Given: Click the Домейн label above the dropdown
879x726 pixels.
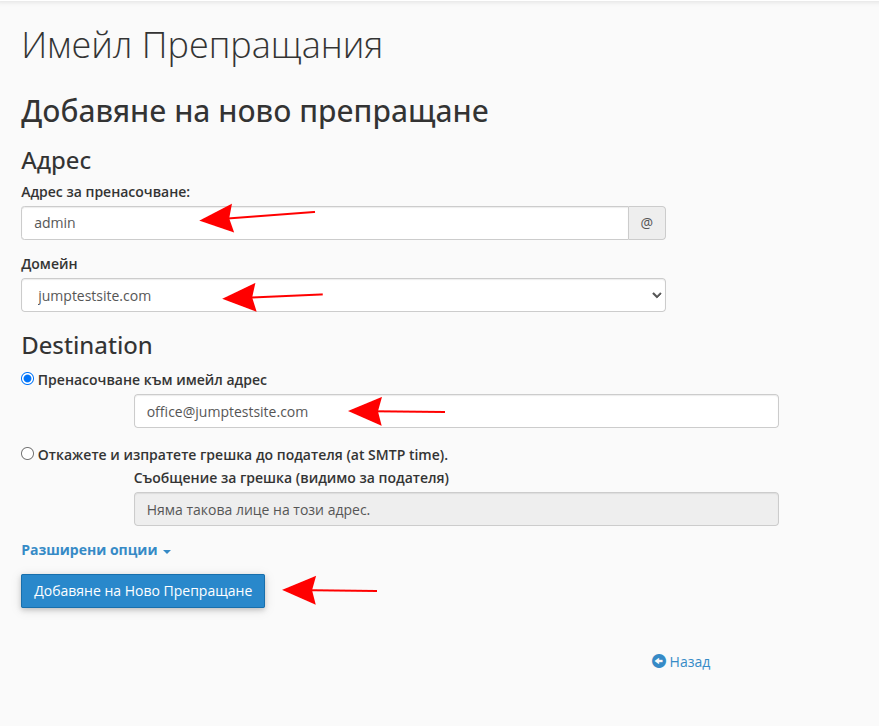Looking at the screenshot, I should [49, 264].
